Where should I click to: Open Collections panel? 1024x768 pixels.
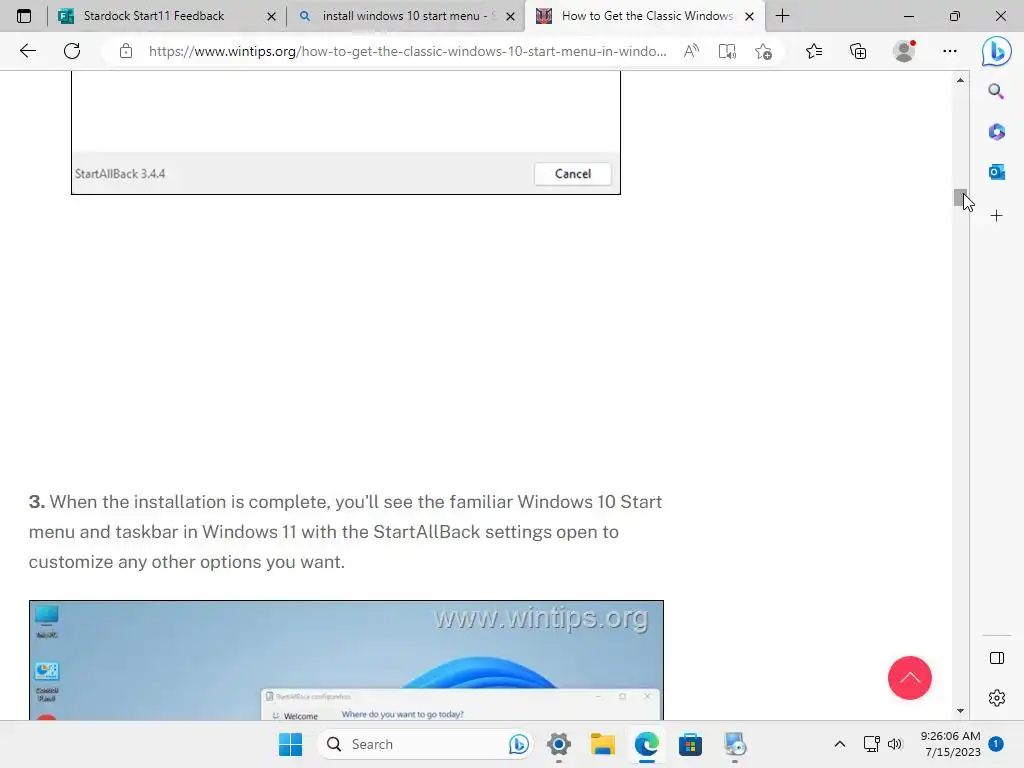(x=858, y=51)
